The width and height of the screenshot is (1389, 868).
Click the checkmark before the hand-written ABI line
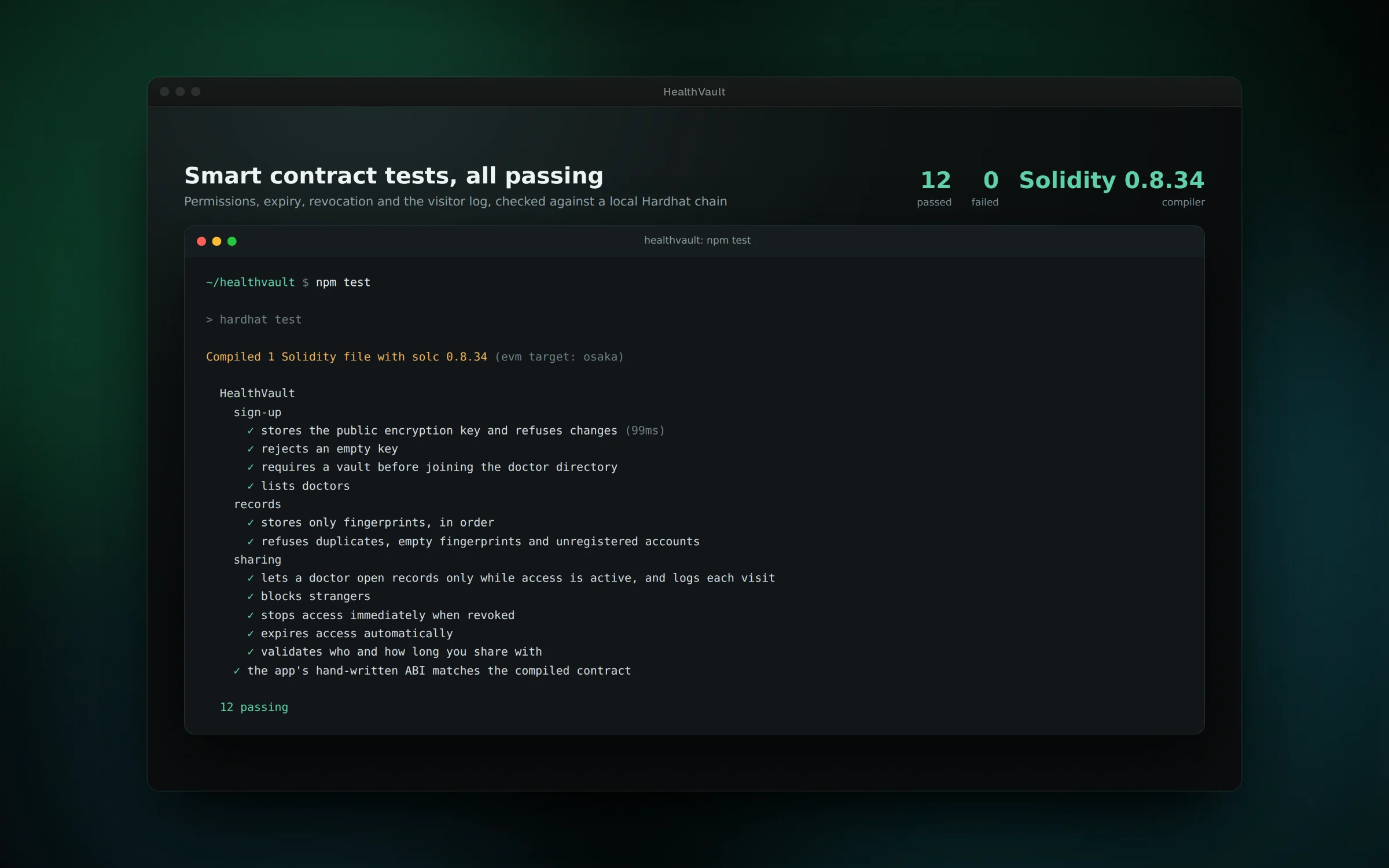pyautogui.click(x=237, y=671)
